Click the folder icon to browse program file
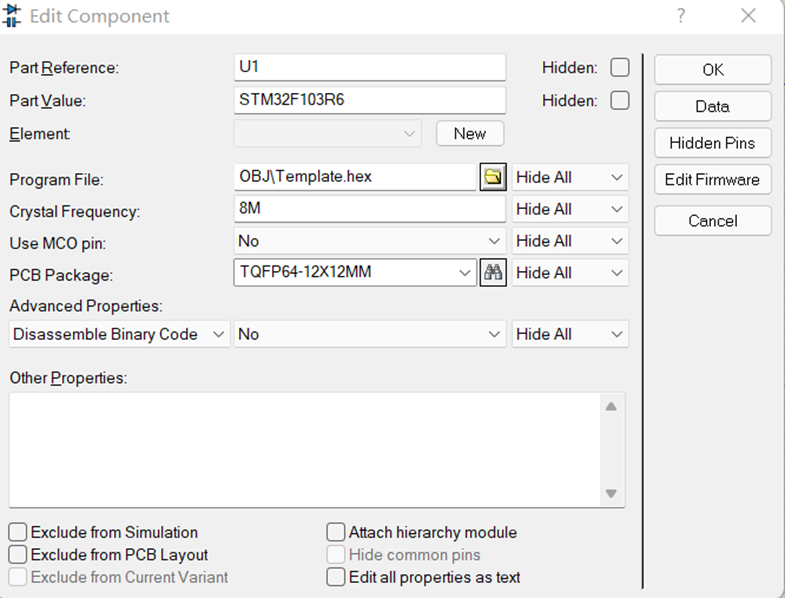 (x=492, y=177)
